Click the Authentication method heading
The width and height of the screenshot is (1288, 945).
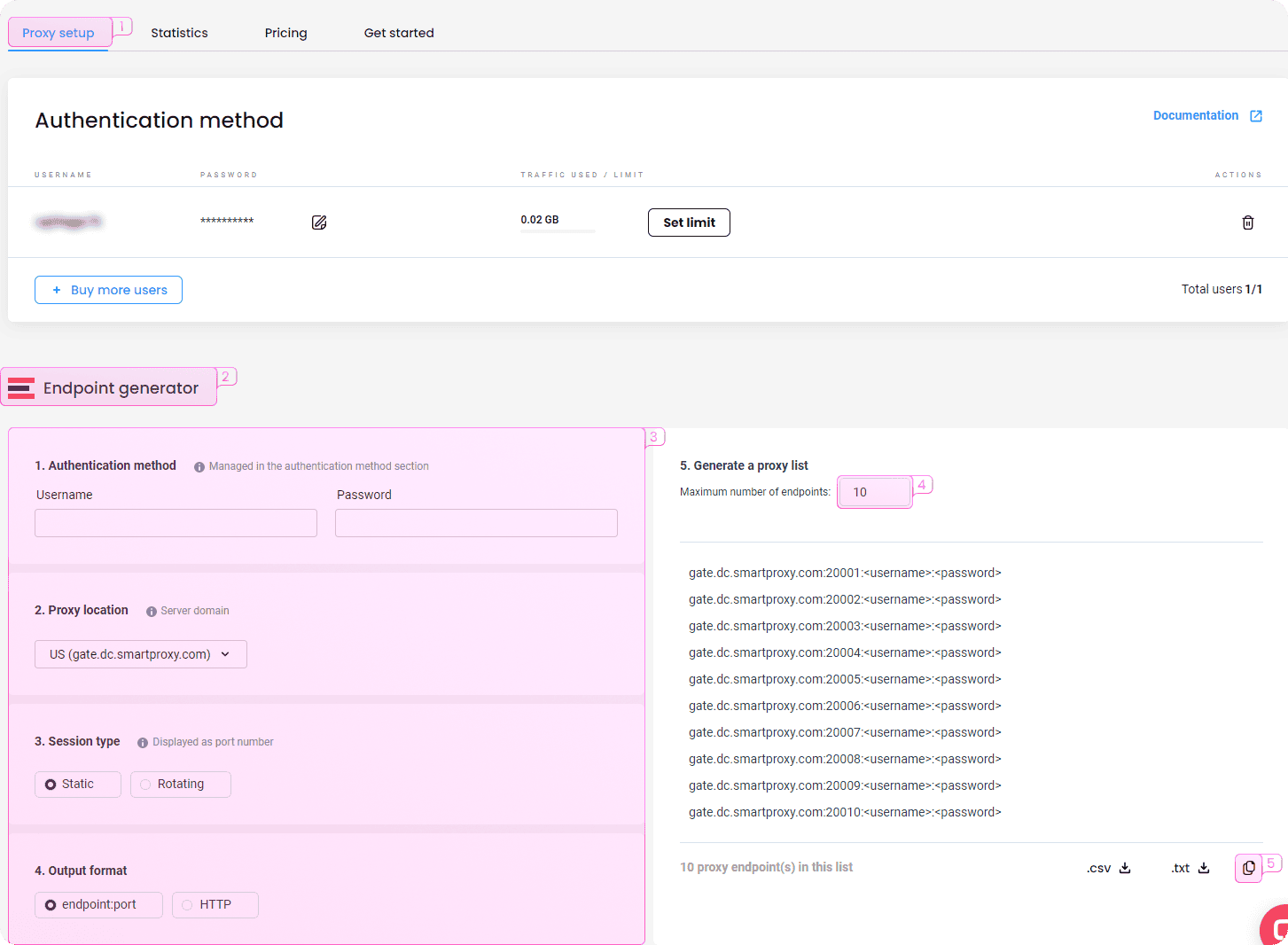tap(160, 121)
